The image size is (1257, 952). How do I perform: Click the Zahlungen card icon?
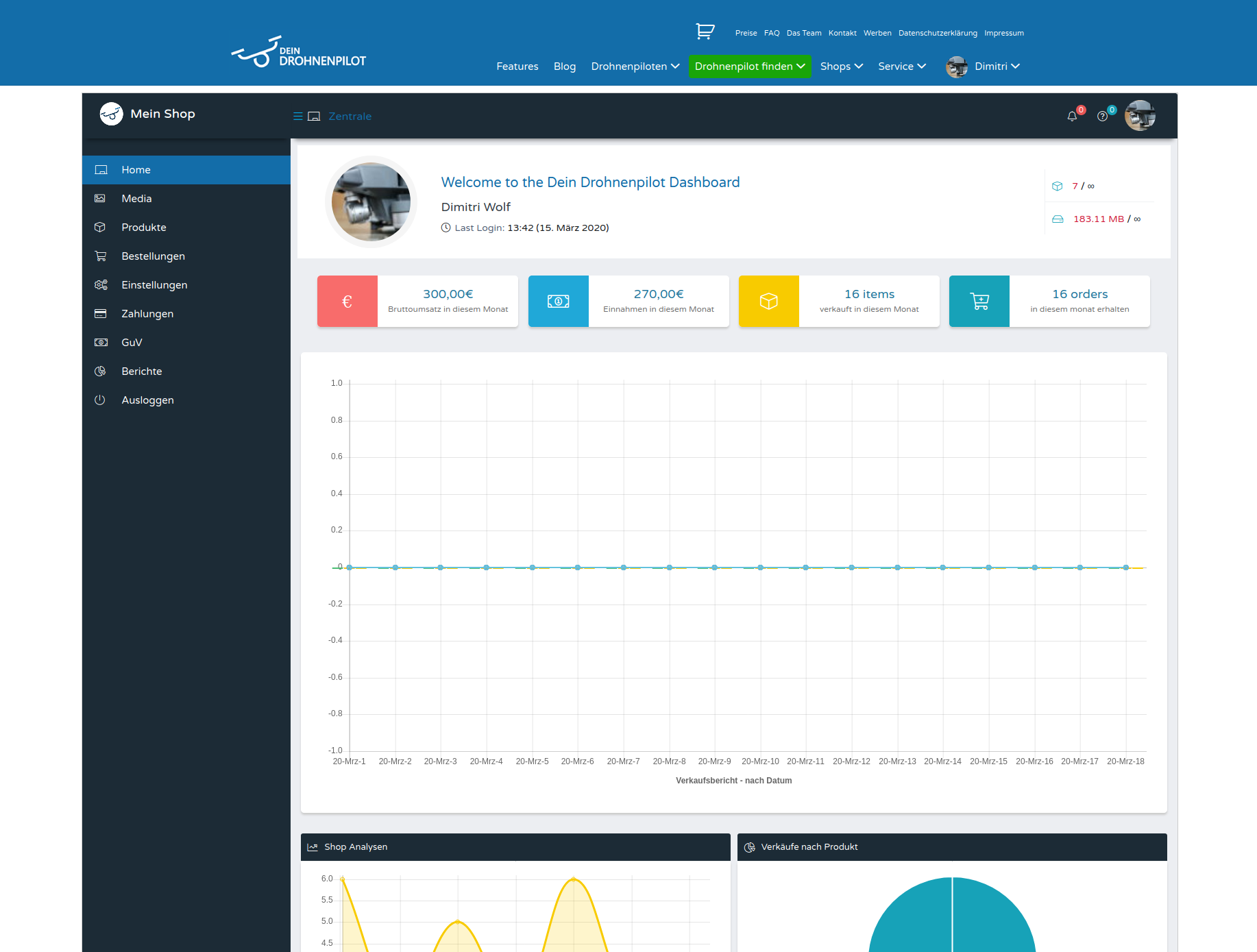point(100,314)
